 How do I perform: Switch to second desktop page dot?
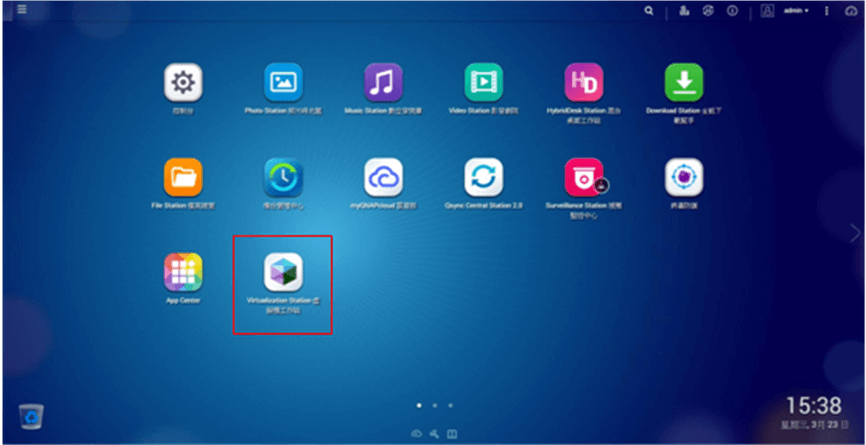434,406
